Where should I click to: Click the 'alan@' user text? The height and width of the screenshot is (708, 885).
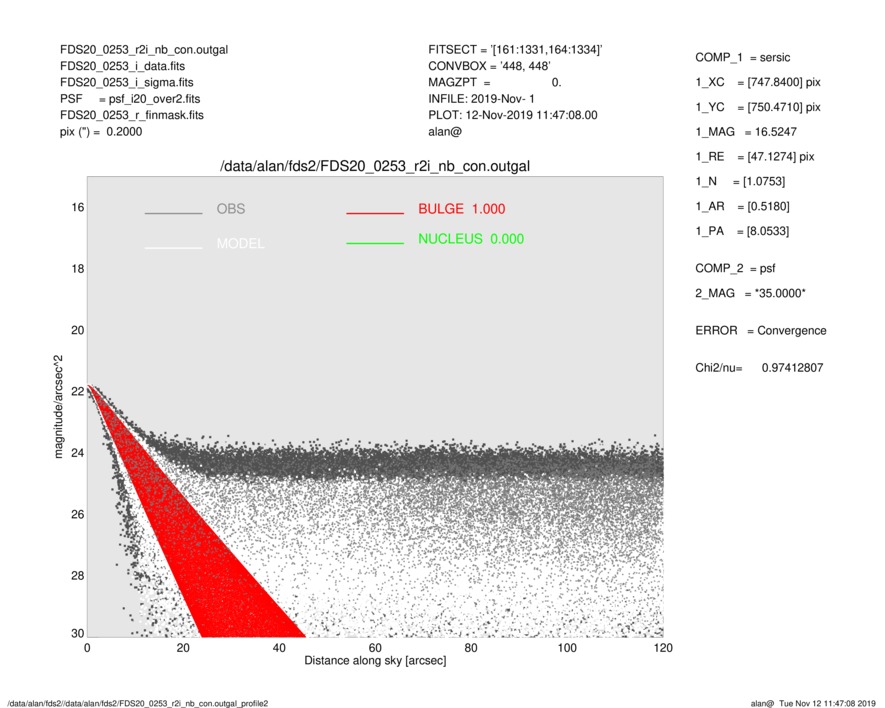pyautogui.click(x=445, y=132)
